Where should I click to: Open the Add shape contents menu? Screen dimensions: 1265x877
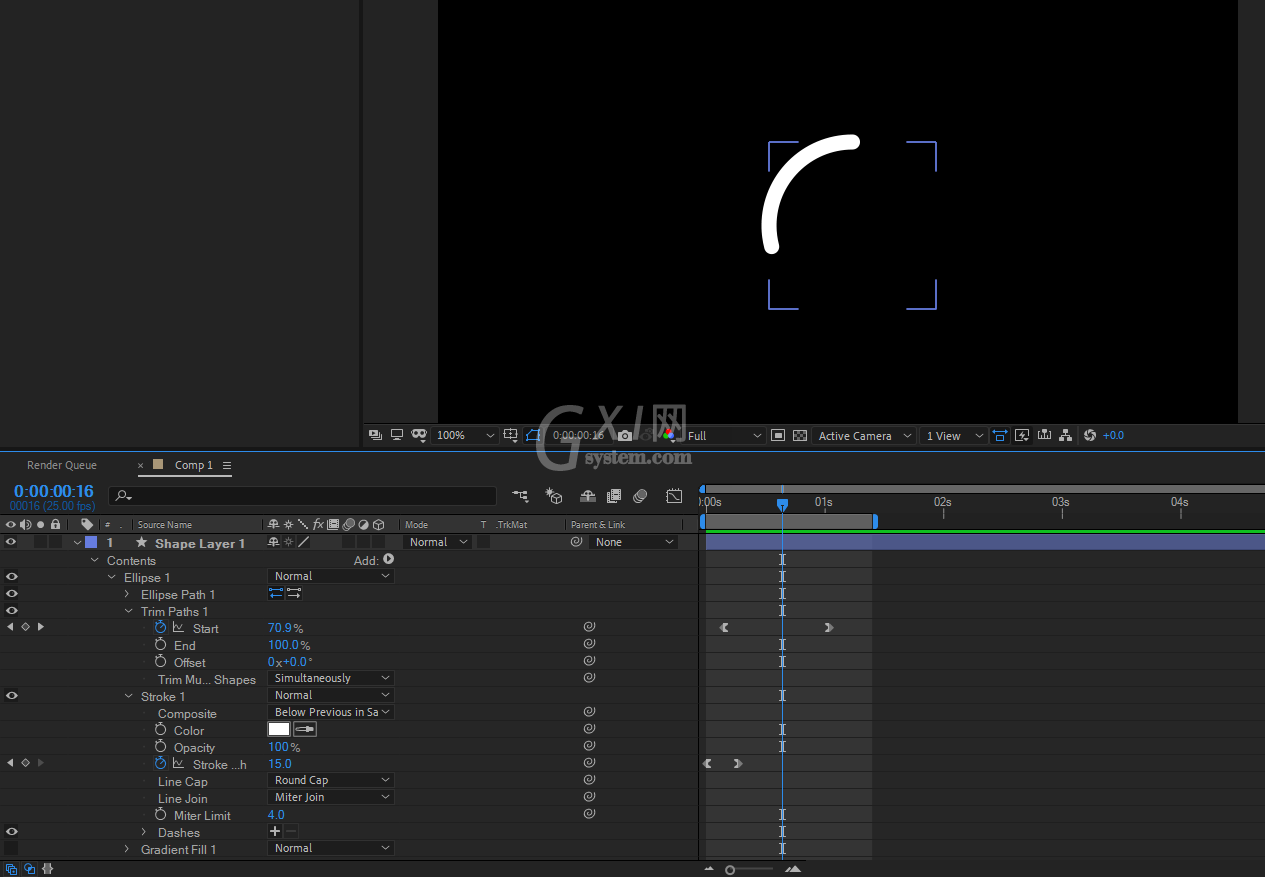pyautogui.click(x=389, y=560)
